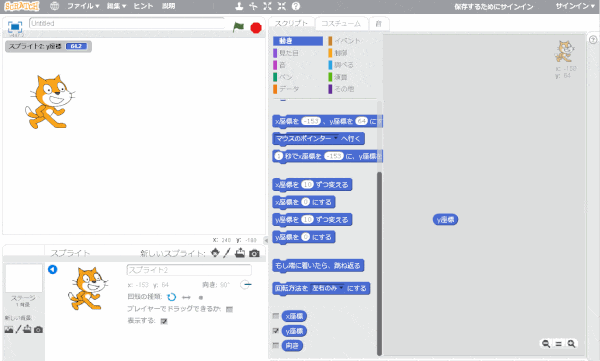The height and width of the screenshot is (361, 600).
Task: Click the y座標を0にする block
Action: pyautogui.click(x=304, y=237)
